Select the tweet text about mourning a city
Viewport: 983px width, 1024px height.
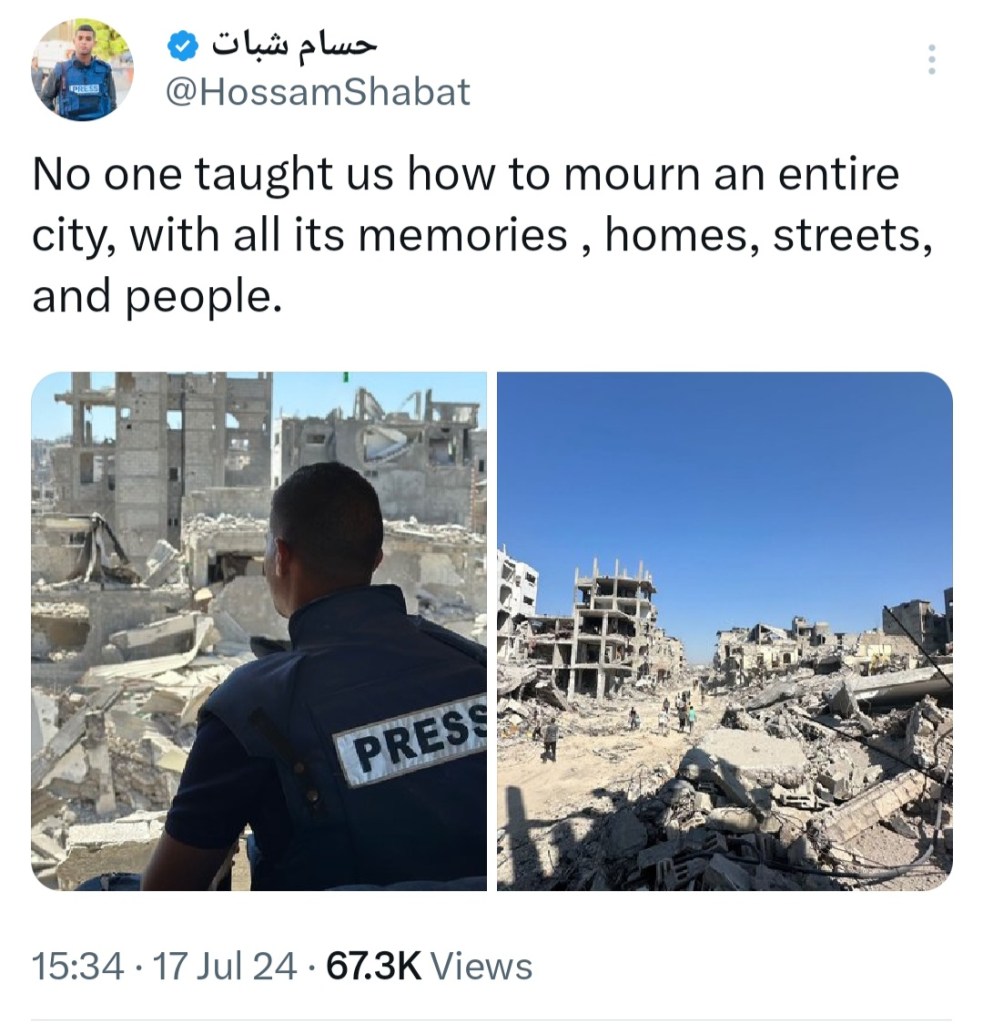[x=482, y=235]
